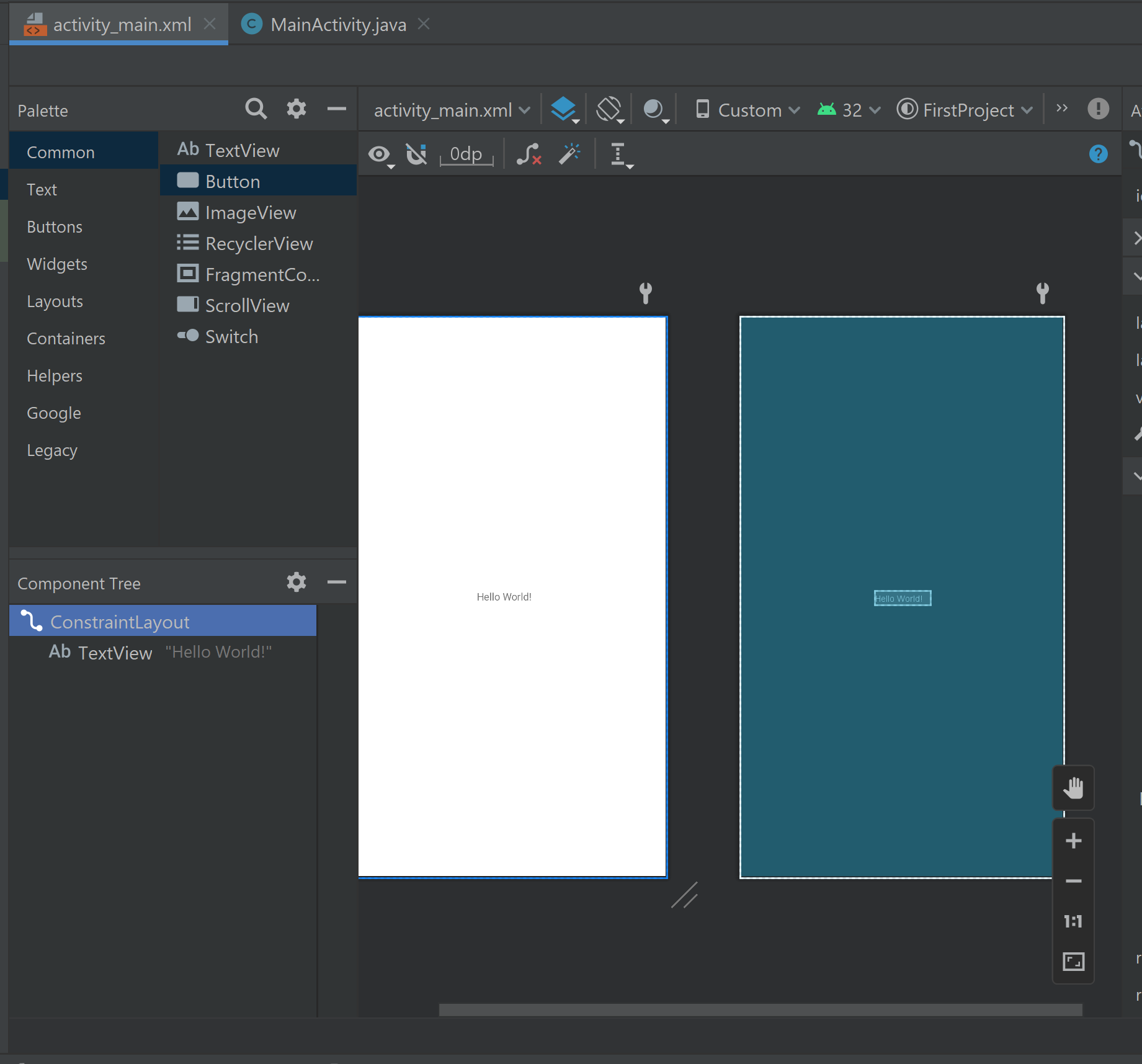1142x1064 pixels.
Task: Infer constraints with the magic wand
Action: [569, 154]
